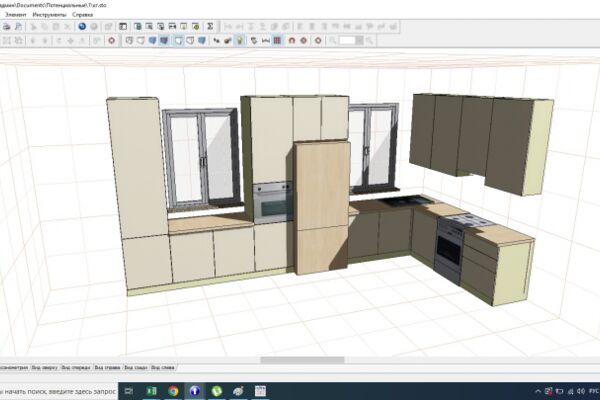Open the Элемент menu
Viewport: 600px width, 400px height.
(x=16, y=15)
